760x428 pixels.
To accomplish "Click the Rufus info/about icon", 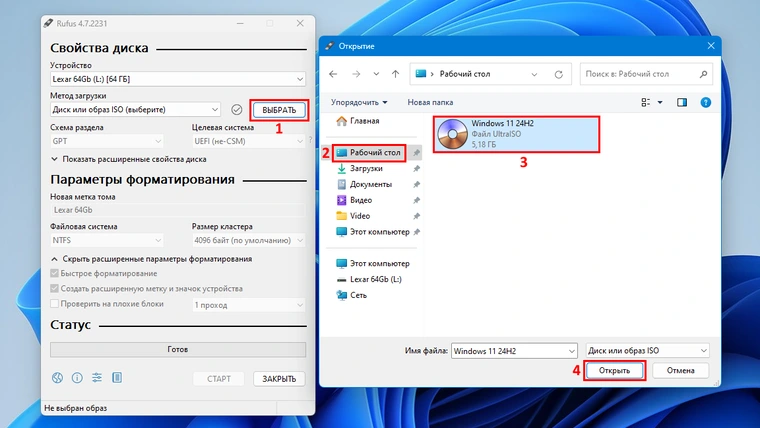I will [x=77, y=378].
